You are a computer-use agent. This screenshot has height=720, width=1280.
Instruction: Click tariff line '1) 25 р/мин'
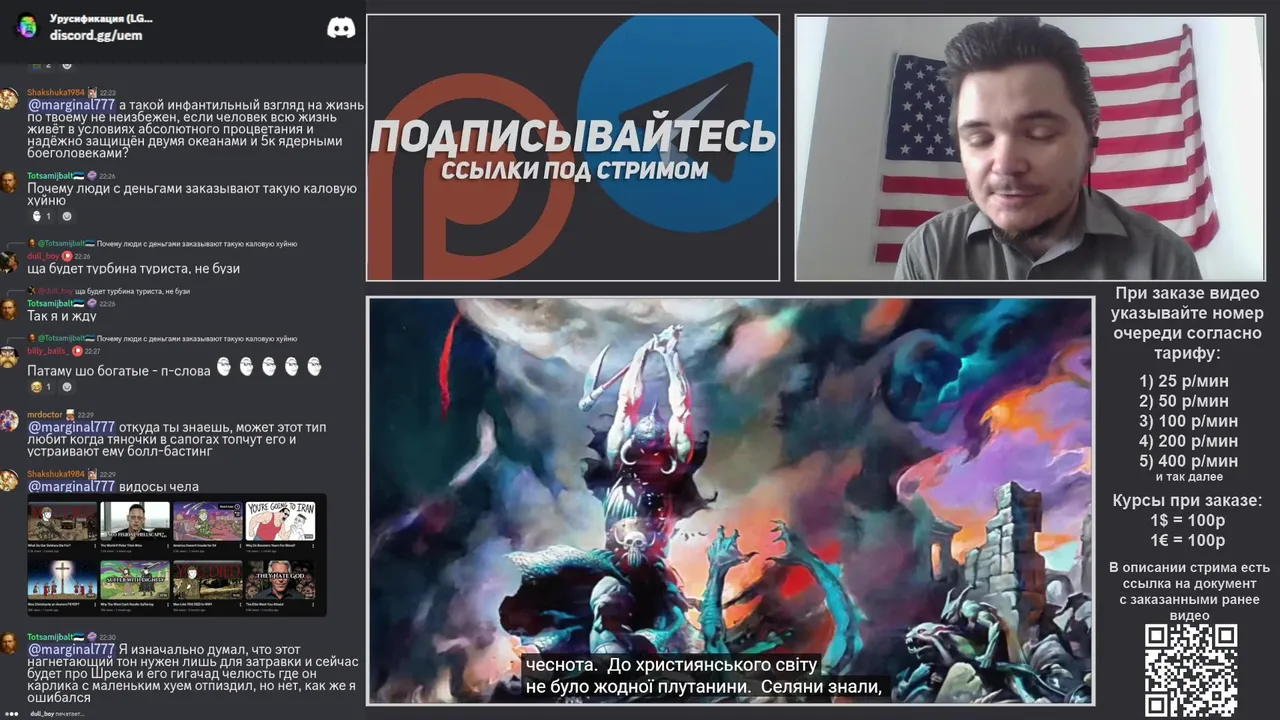coord(1184,381)
